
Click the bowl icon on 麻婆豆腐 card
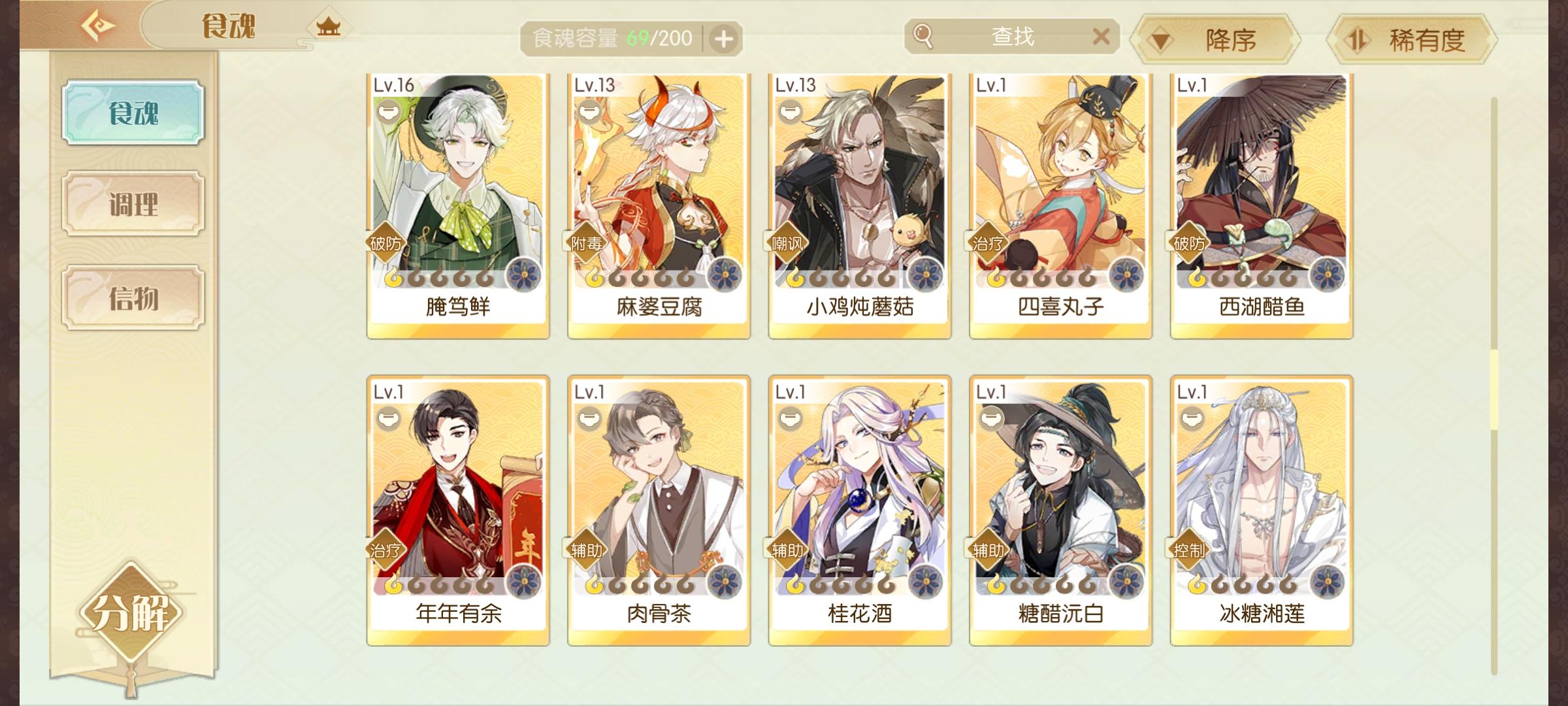pyautogui.click(x=589, y=112)
